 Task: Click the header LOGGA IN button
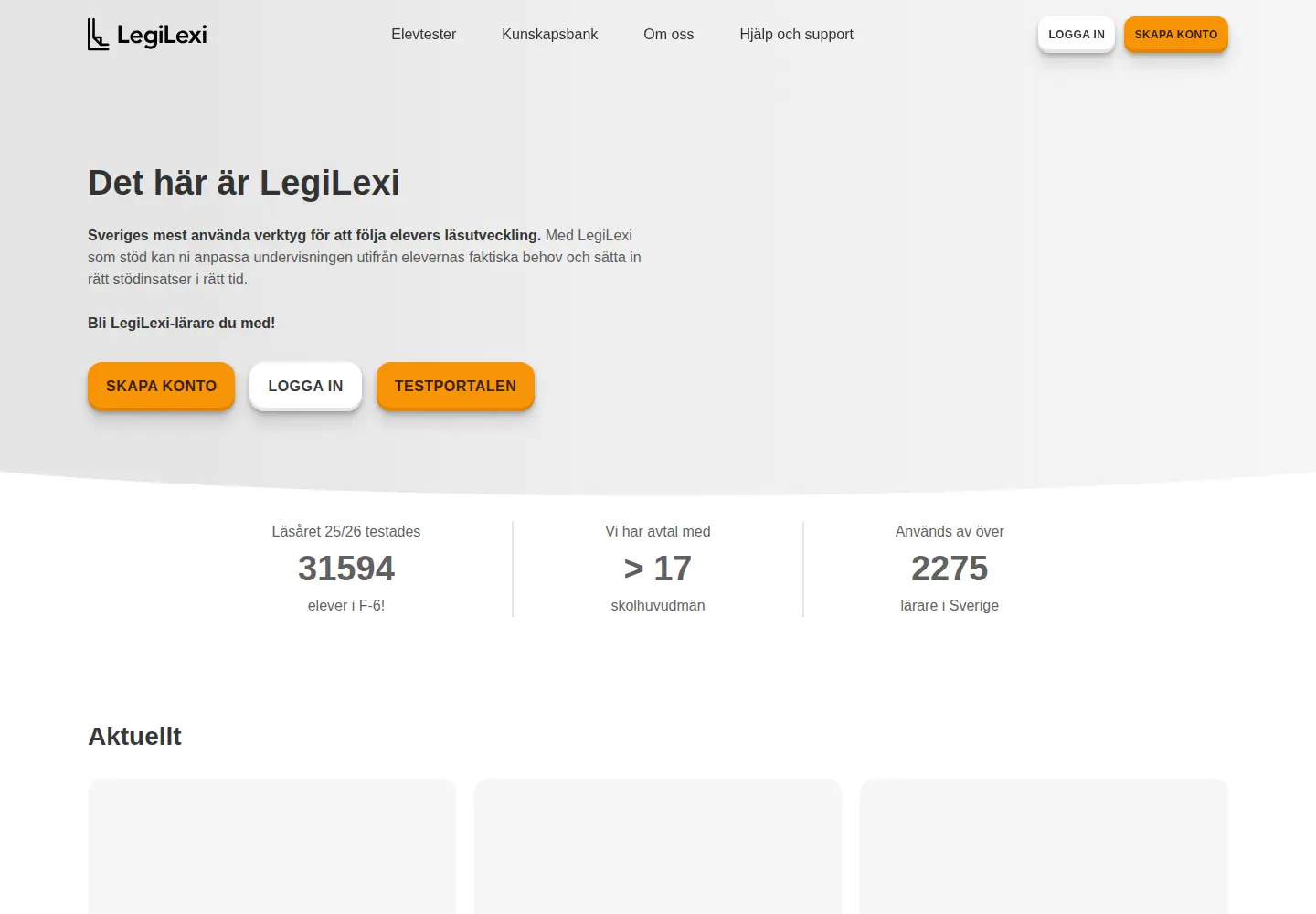[1077, 35]
